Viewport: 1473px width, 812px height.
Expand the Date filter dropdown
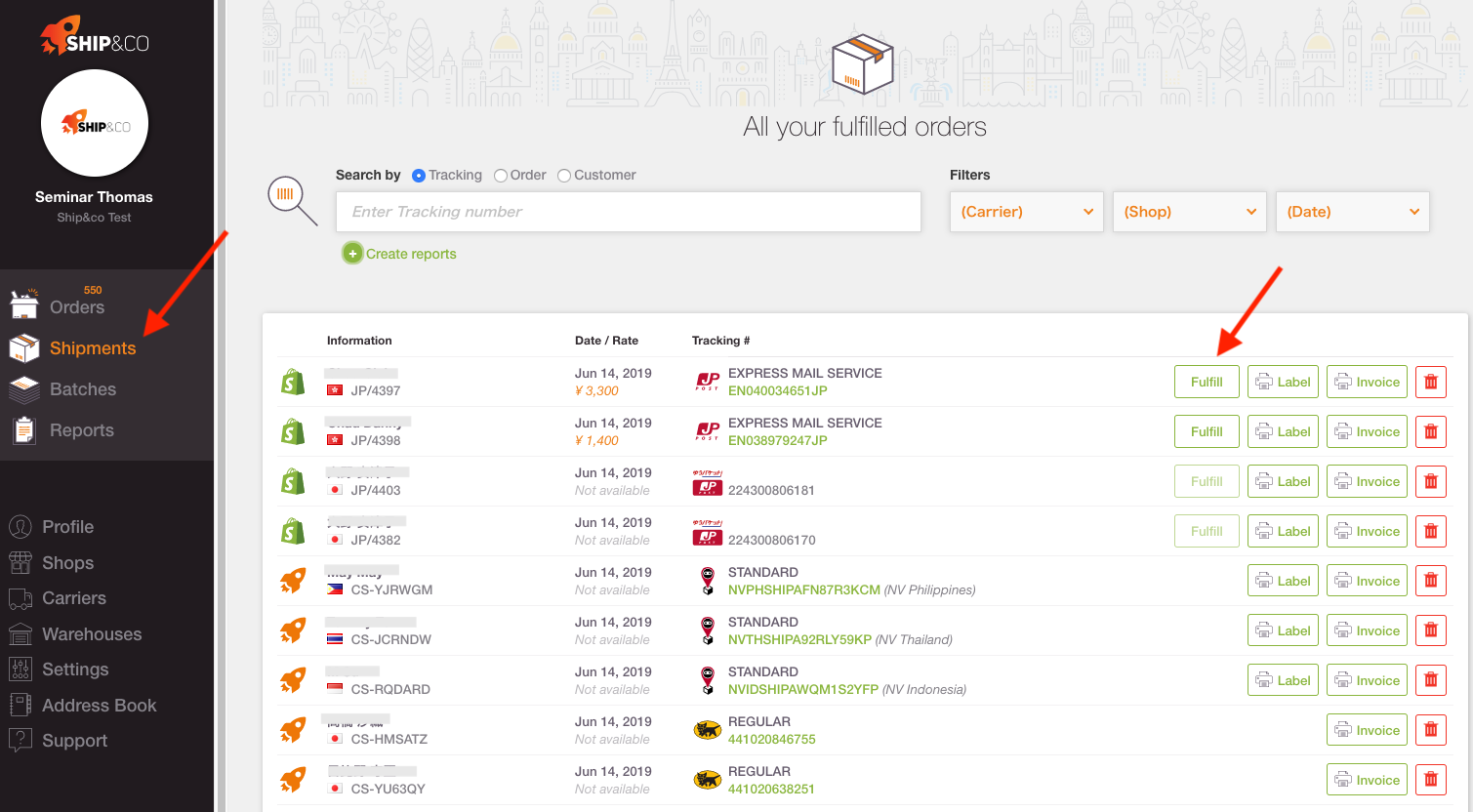[1353, 212]
